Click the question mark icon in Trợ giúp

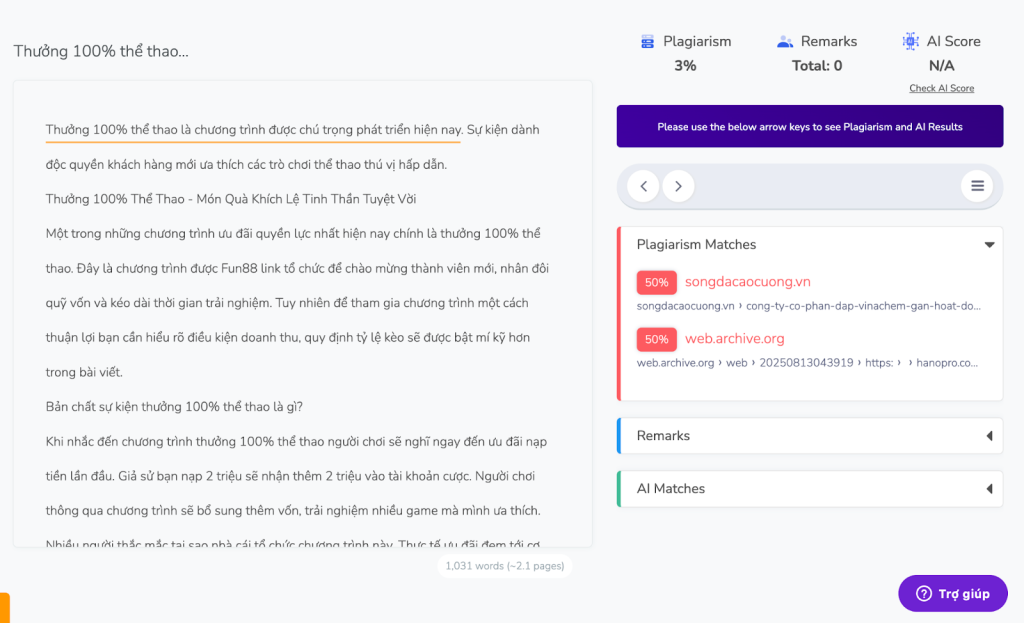pos(924,593)
